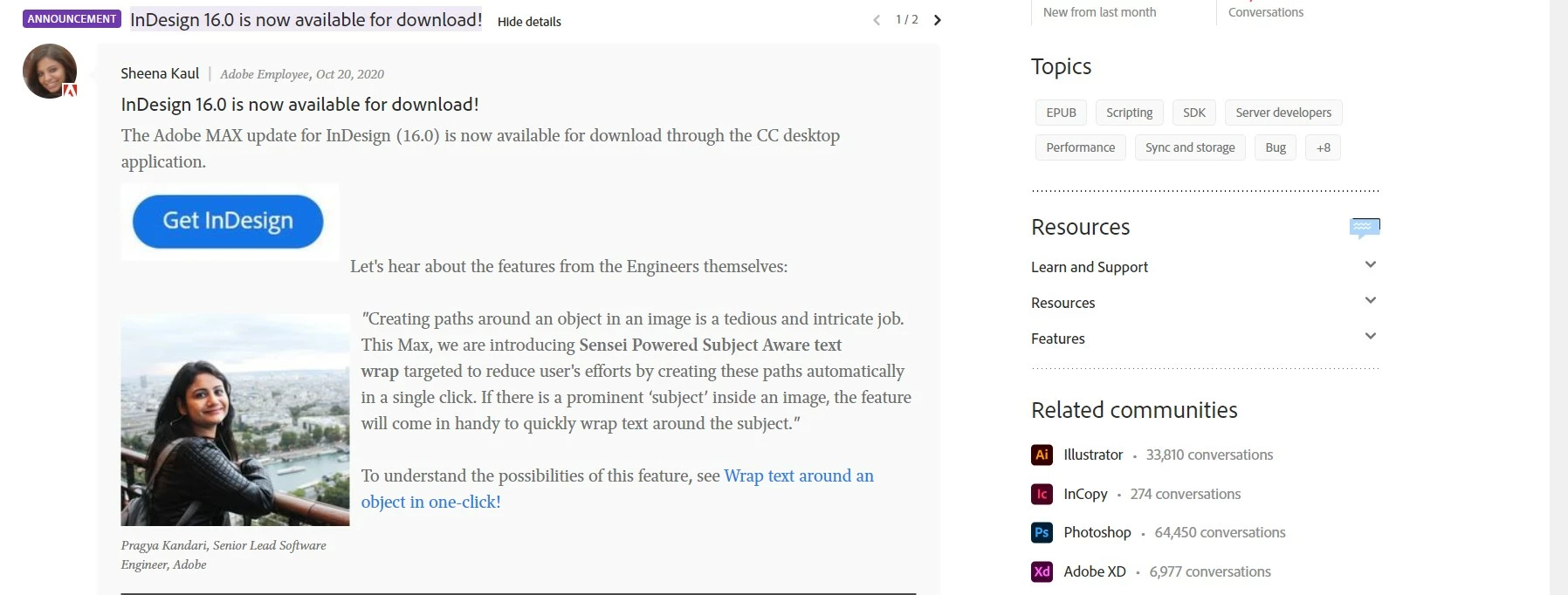Click the Get InDesign button
Screen dimensions: 1568x595
click(228, 222)
